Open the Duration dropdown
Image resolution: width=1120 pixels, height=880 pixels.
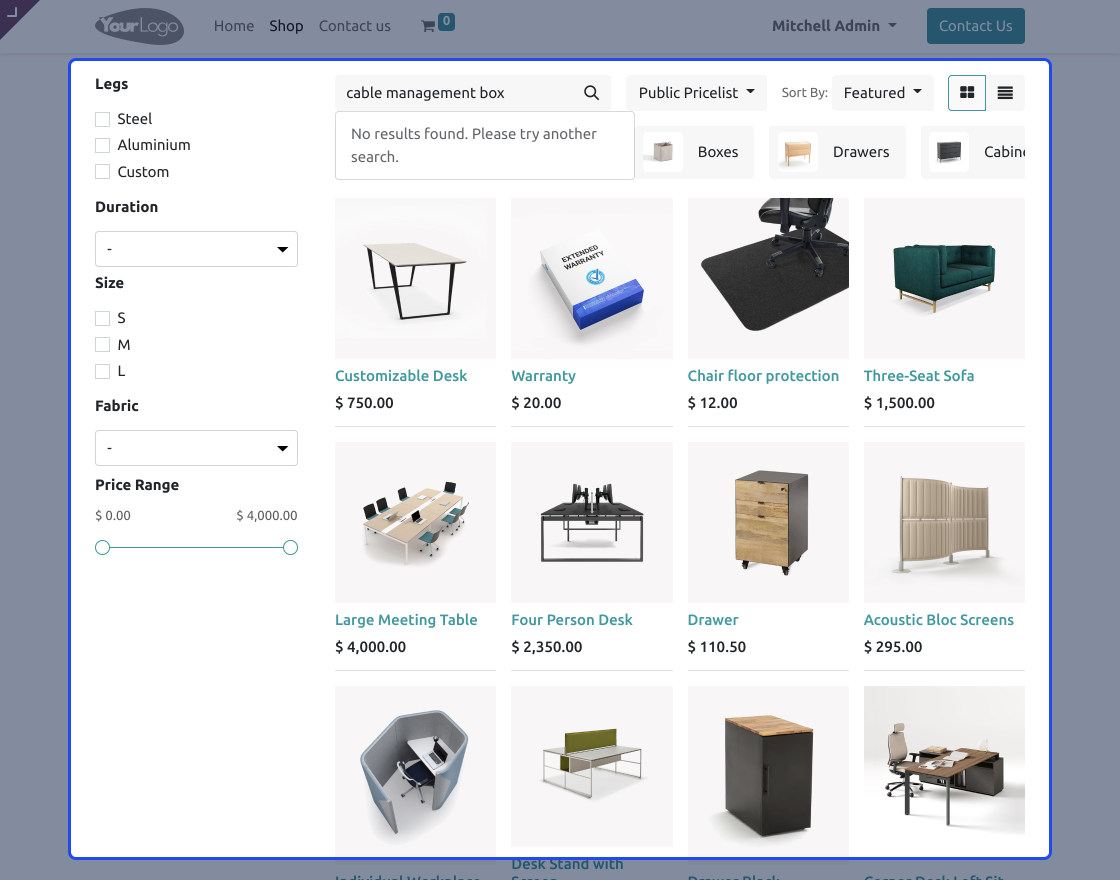pos(196,249)
